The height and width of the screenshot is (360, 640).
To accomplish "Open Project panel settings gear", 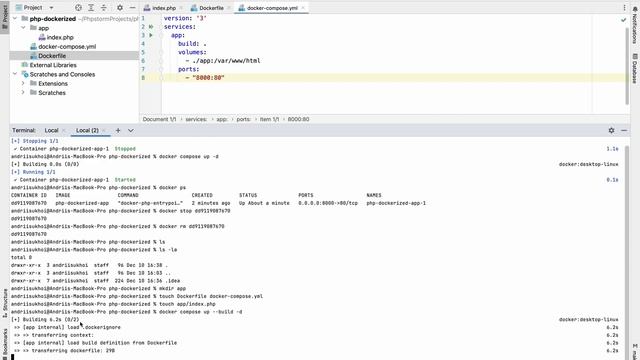I will click(120, 8).
